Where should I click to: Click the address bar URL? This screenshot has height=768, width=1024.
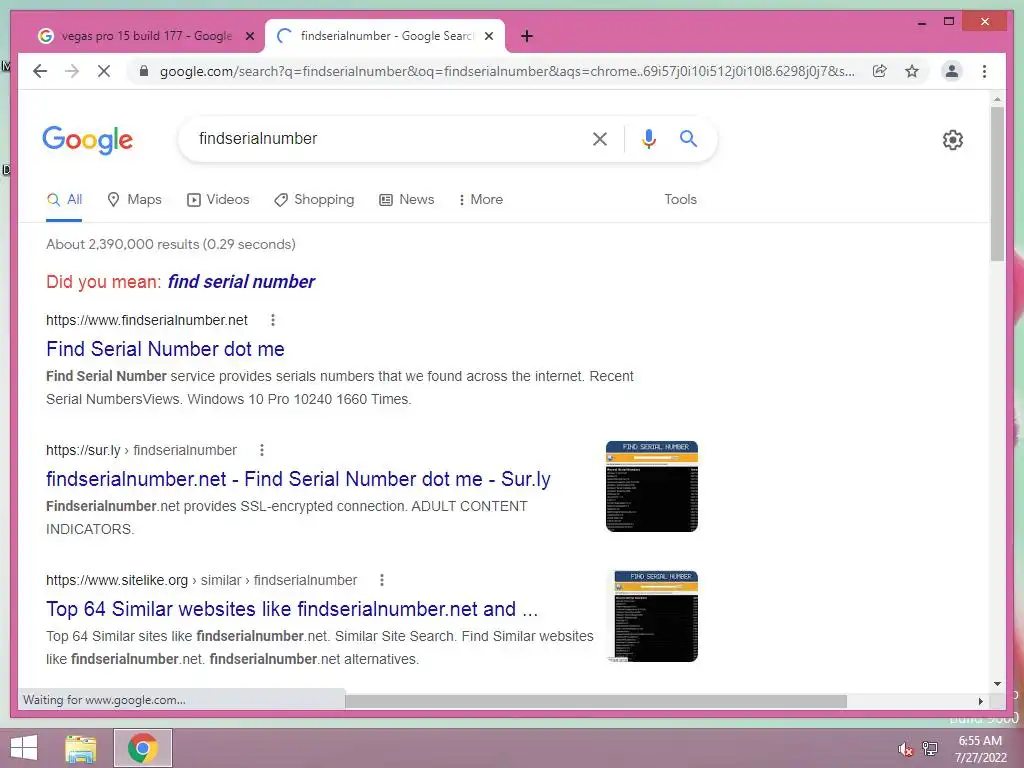(x=507, y=71)
